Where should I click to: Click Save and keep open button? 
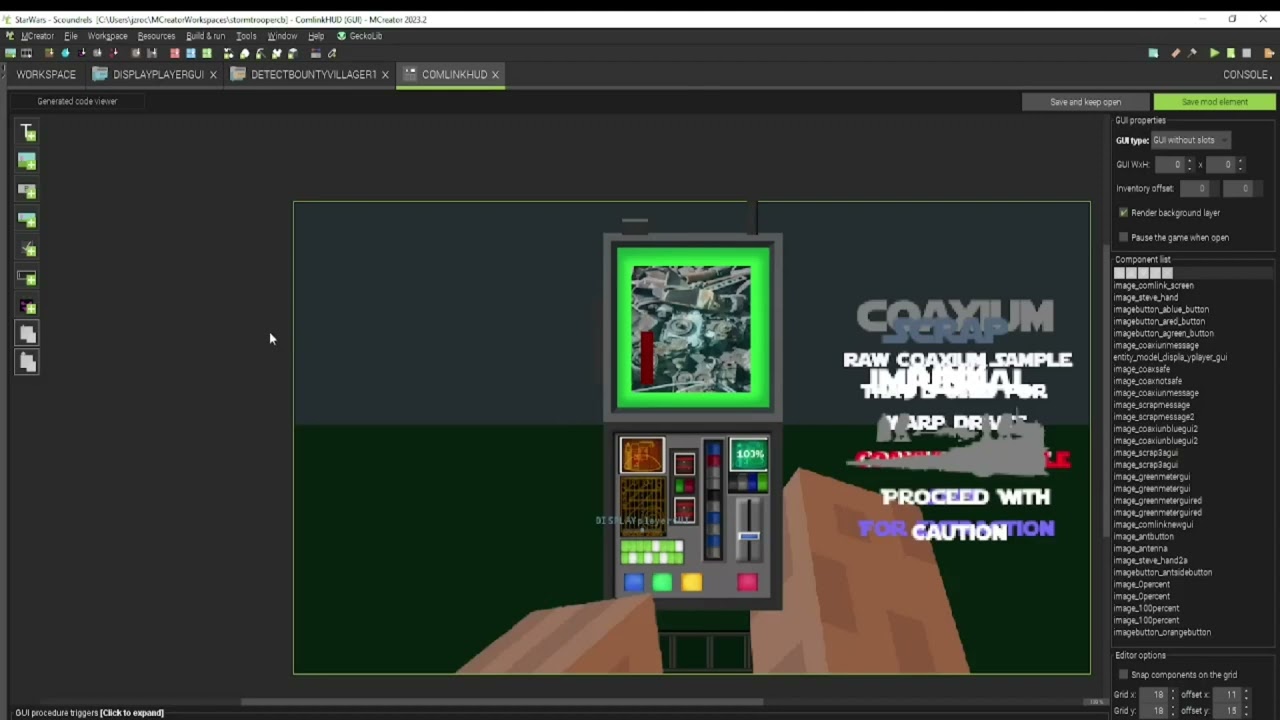1085,102
